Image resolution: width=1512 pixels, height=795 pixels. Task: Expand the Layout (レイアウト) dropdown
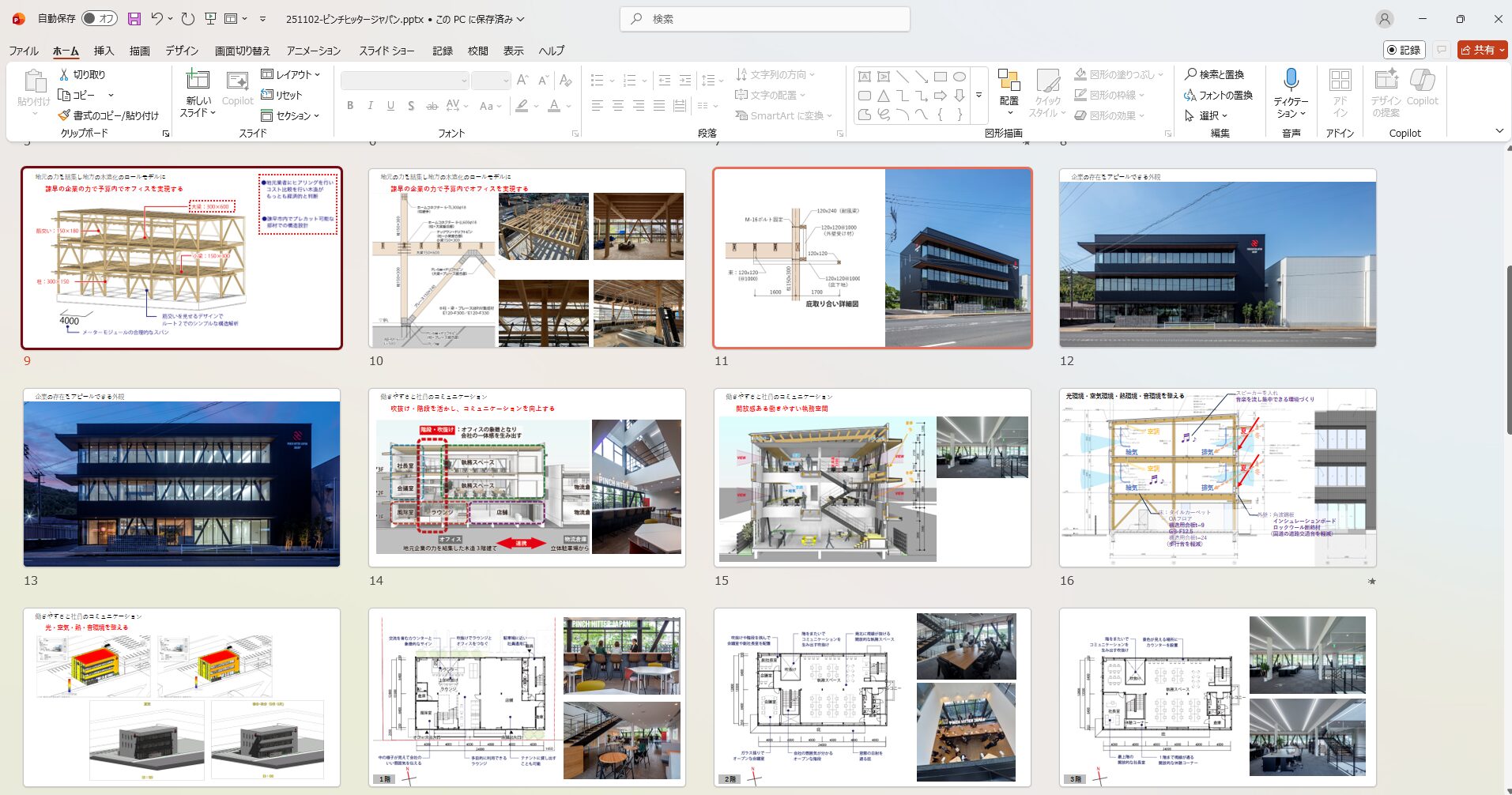point(291,74)
